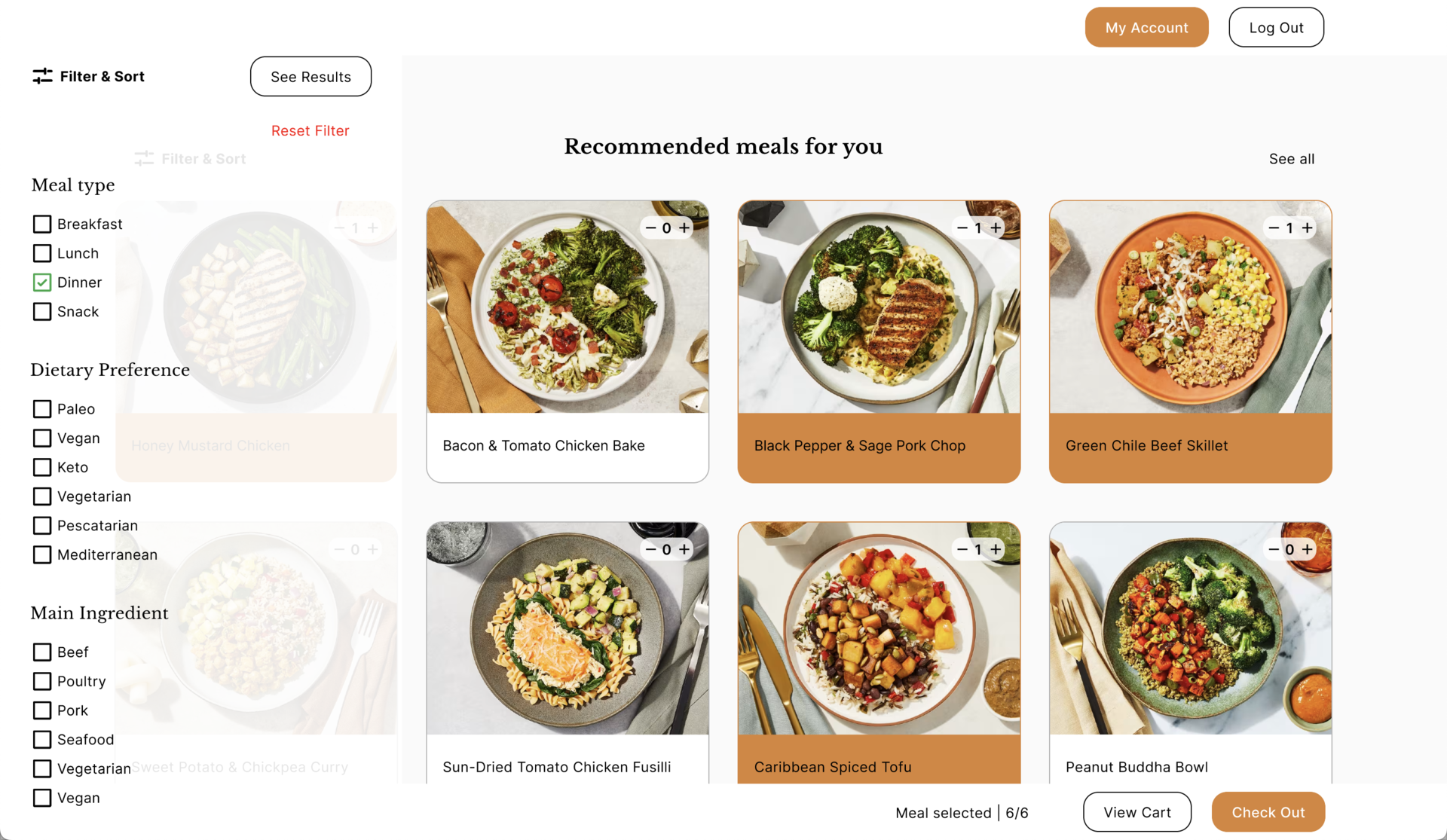Click the Filter & Sort sliders icon

click(x=42, y=76)
